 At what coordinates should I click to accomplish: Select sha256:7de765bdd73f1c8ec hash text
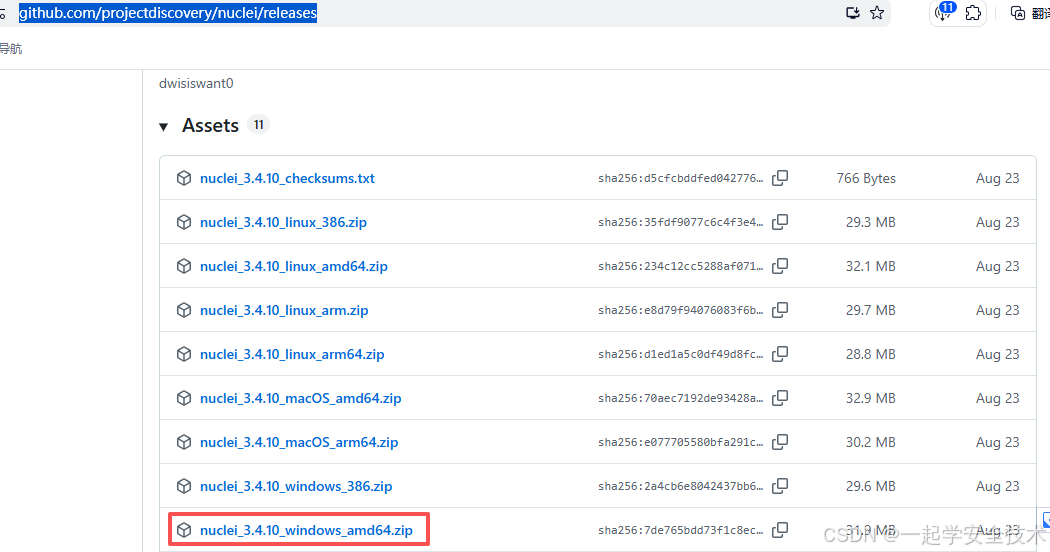click(680, 531)
